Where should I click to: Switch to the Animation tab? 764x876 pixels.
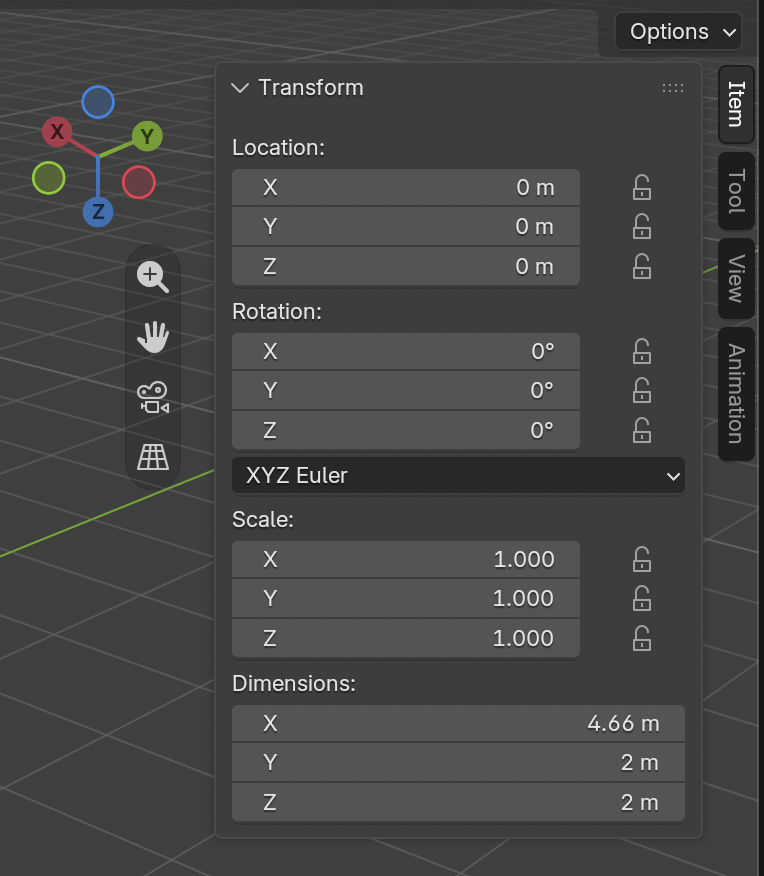click(736, 394)
